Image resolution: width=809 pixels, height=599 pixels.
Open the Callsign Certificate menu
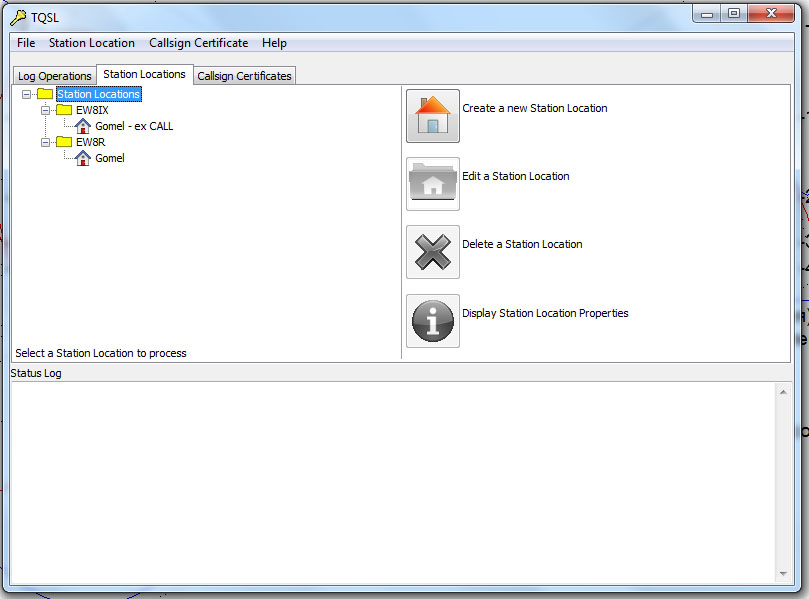[x=198, y=43]
